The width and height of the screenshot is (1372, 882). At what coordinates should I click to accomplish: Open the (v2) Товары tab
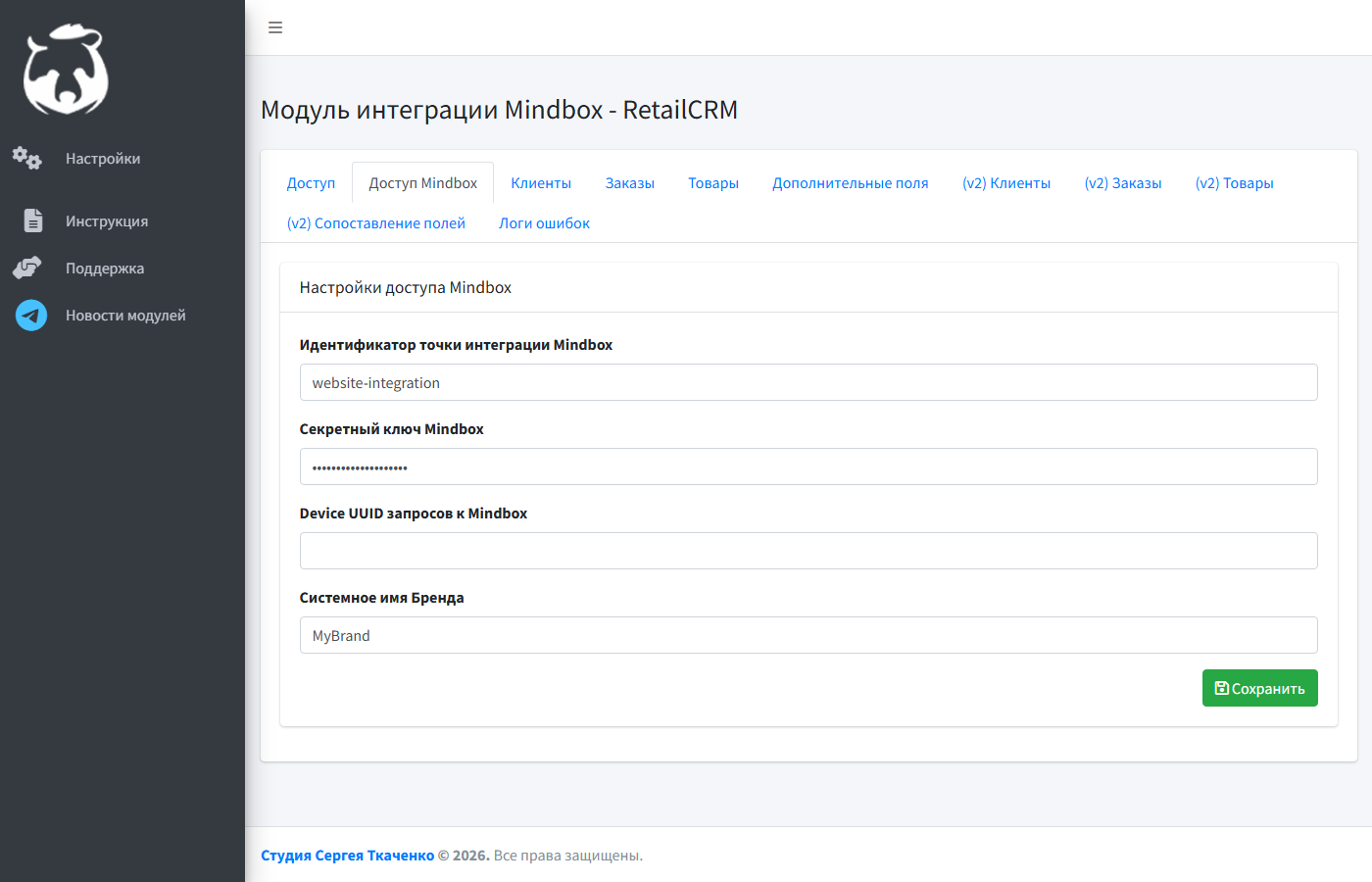point(1235,183)
